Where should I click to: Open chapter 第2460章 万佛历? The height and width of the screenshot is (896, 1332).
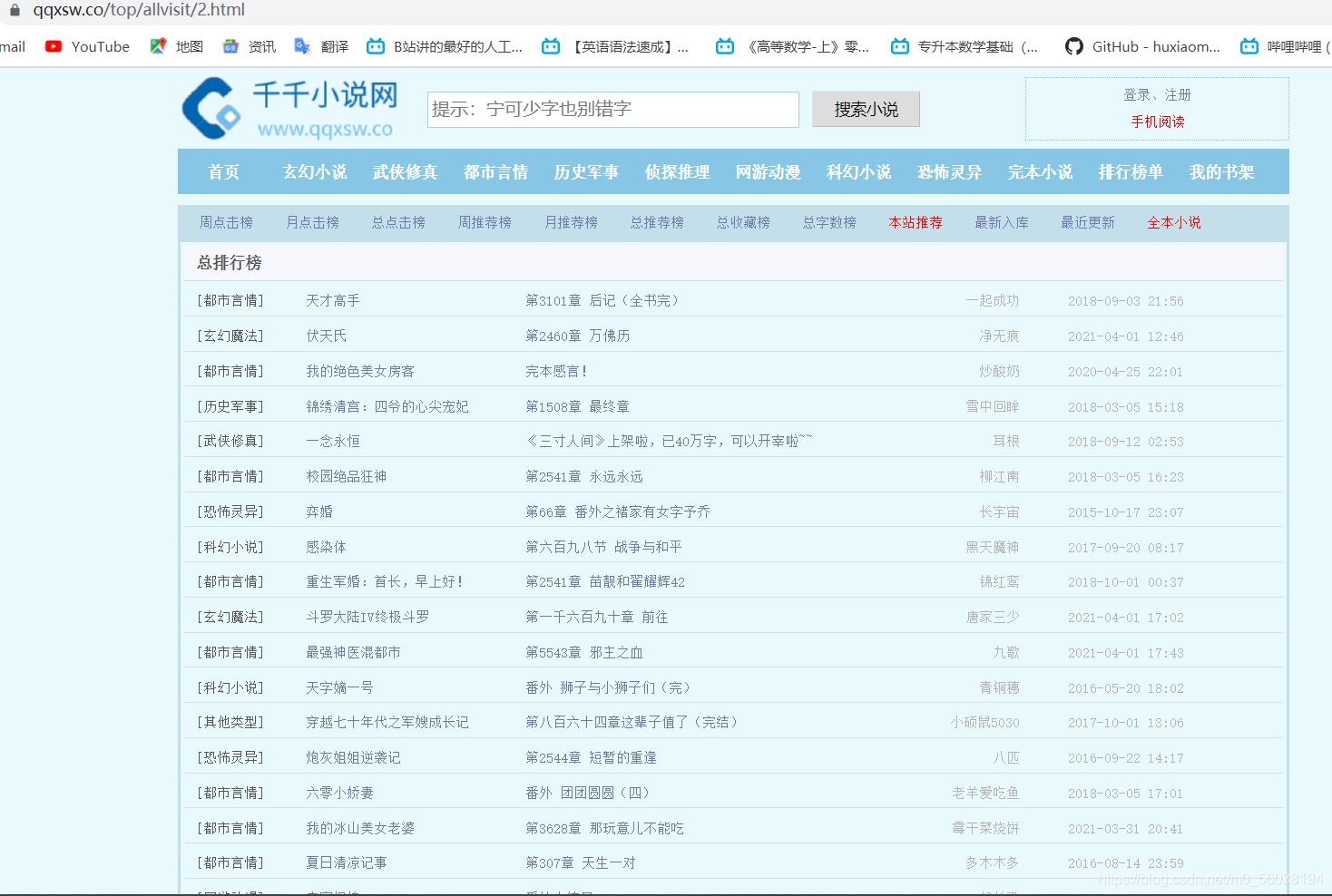pos(578,336)
